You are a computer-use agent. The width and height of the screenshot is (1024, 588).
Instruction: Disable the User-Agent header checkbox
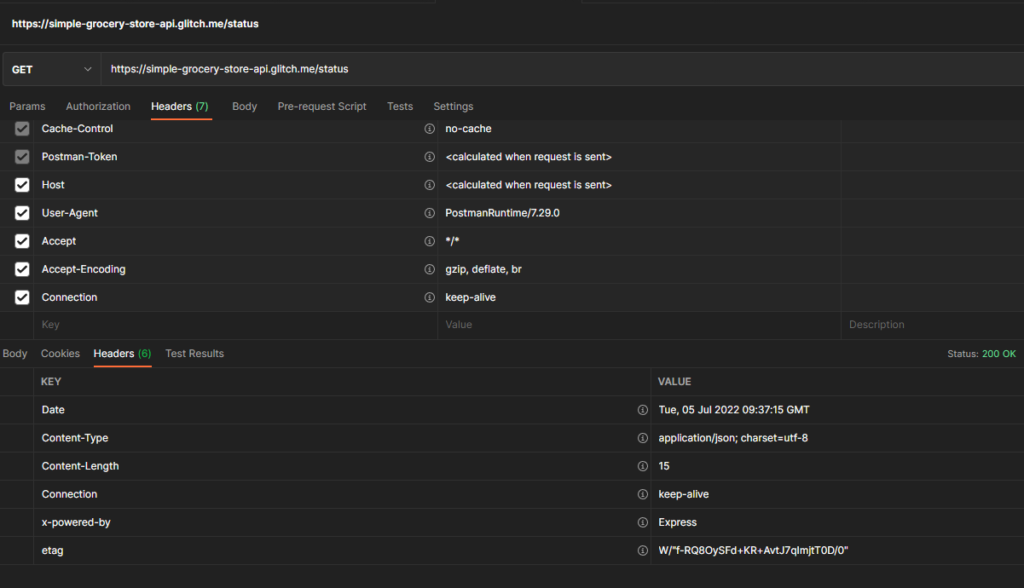point(22,213)
